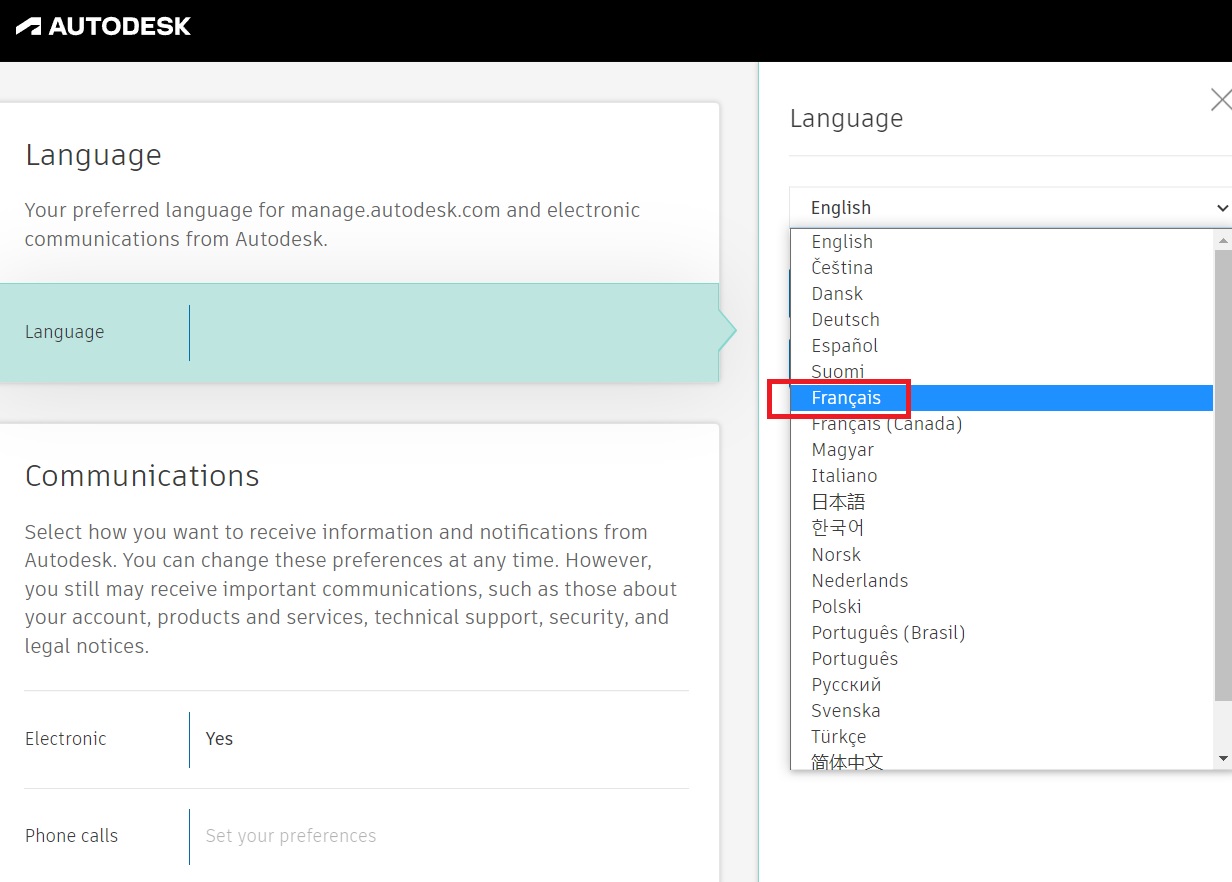The height and width of the screenshot is (882, 1232).
Task: Choose Deutsch in the language list
Action: pos(845,320)
